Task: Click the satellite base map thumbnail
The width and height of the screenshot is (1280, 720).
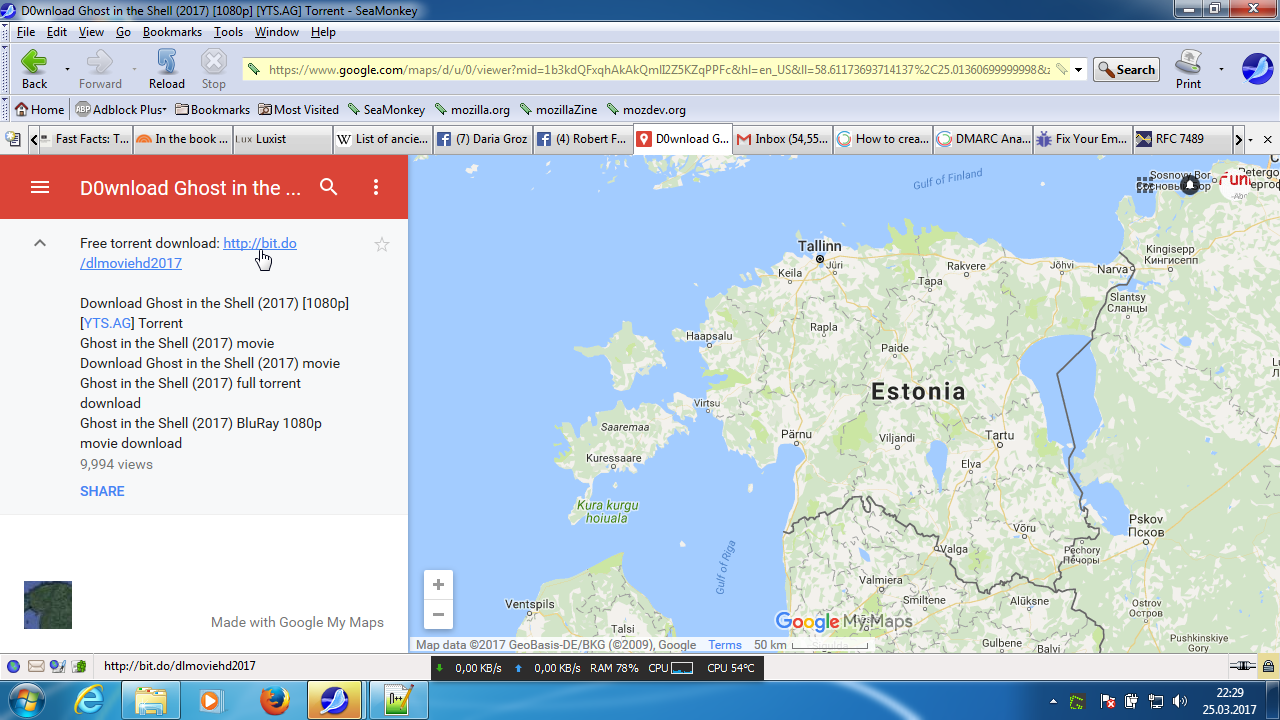Action: pyautogui.click(x=48, y=605)
